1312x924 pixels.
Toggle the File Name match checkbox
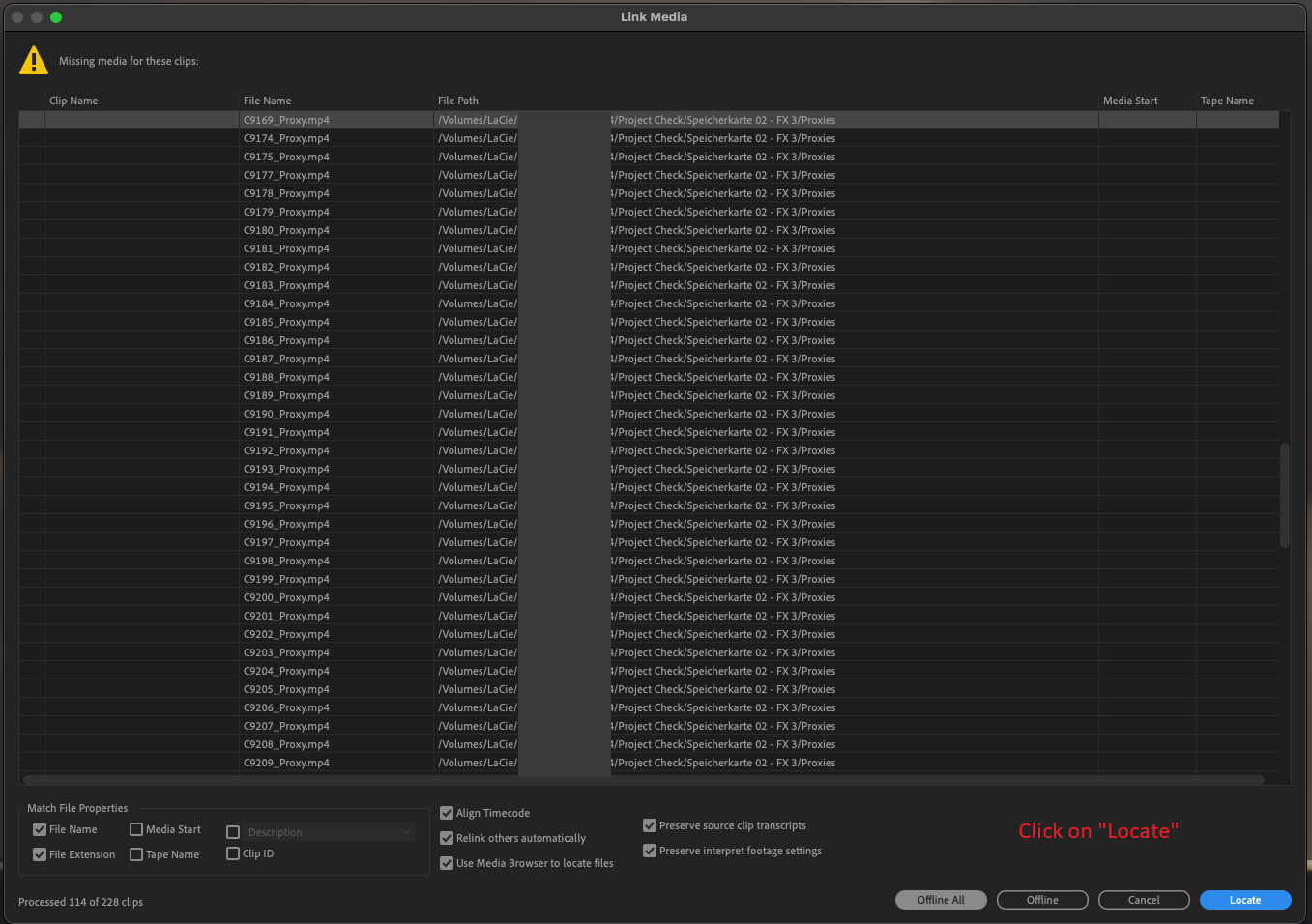pyautogui.click(x=40, y=829)
